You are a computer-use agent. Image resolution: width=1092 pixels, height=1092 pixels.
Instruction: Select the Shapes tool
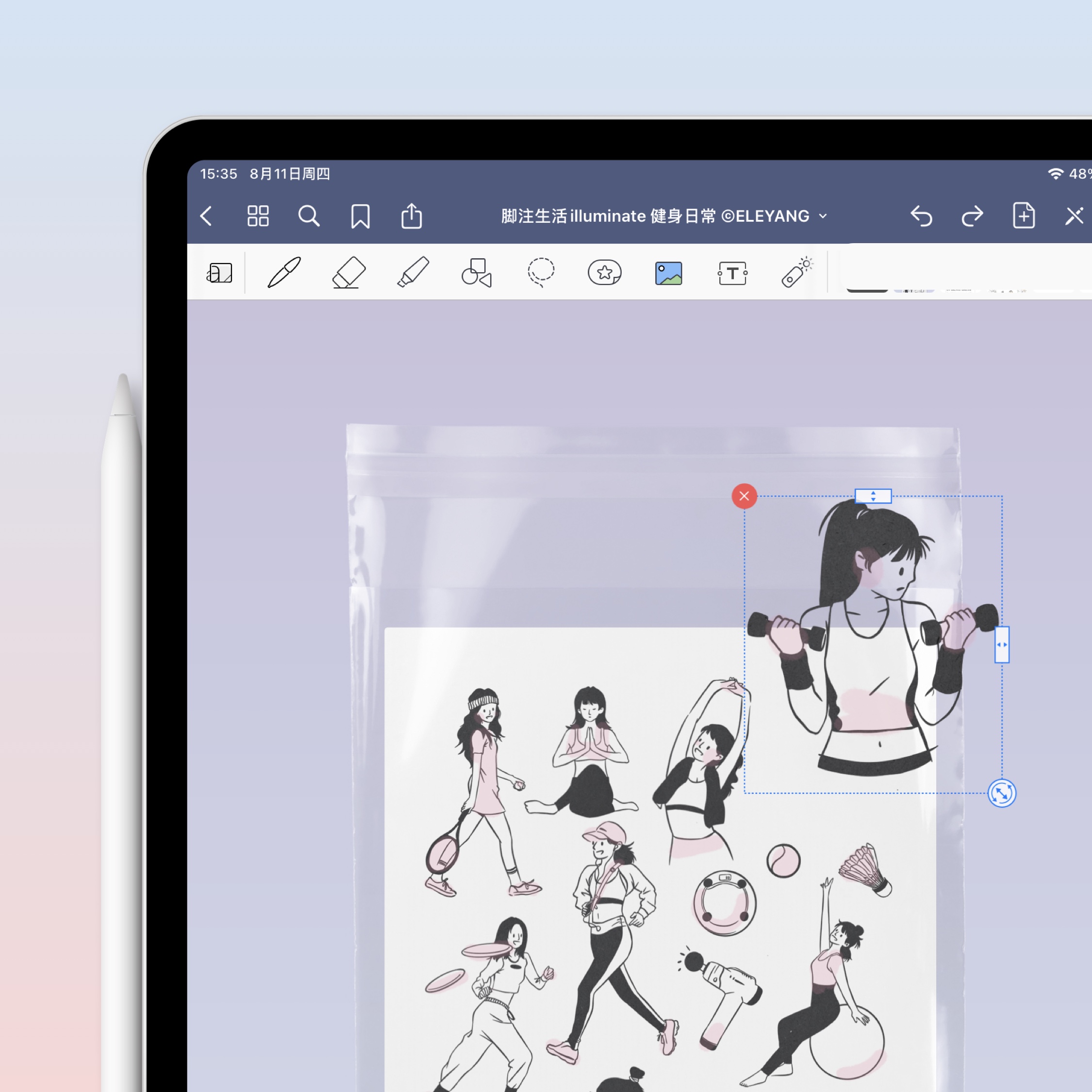(x=477, y=273)
